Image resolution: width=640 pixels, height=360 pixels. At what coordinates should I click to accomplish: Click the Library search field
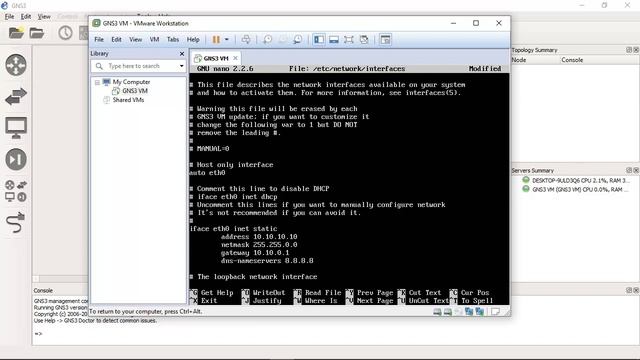click(x=139, y=66)
